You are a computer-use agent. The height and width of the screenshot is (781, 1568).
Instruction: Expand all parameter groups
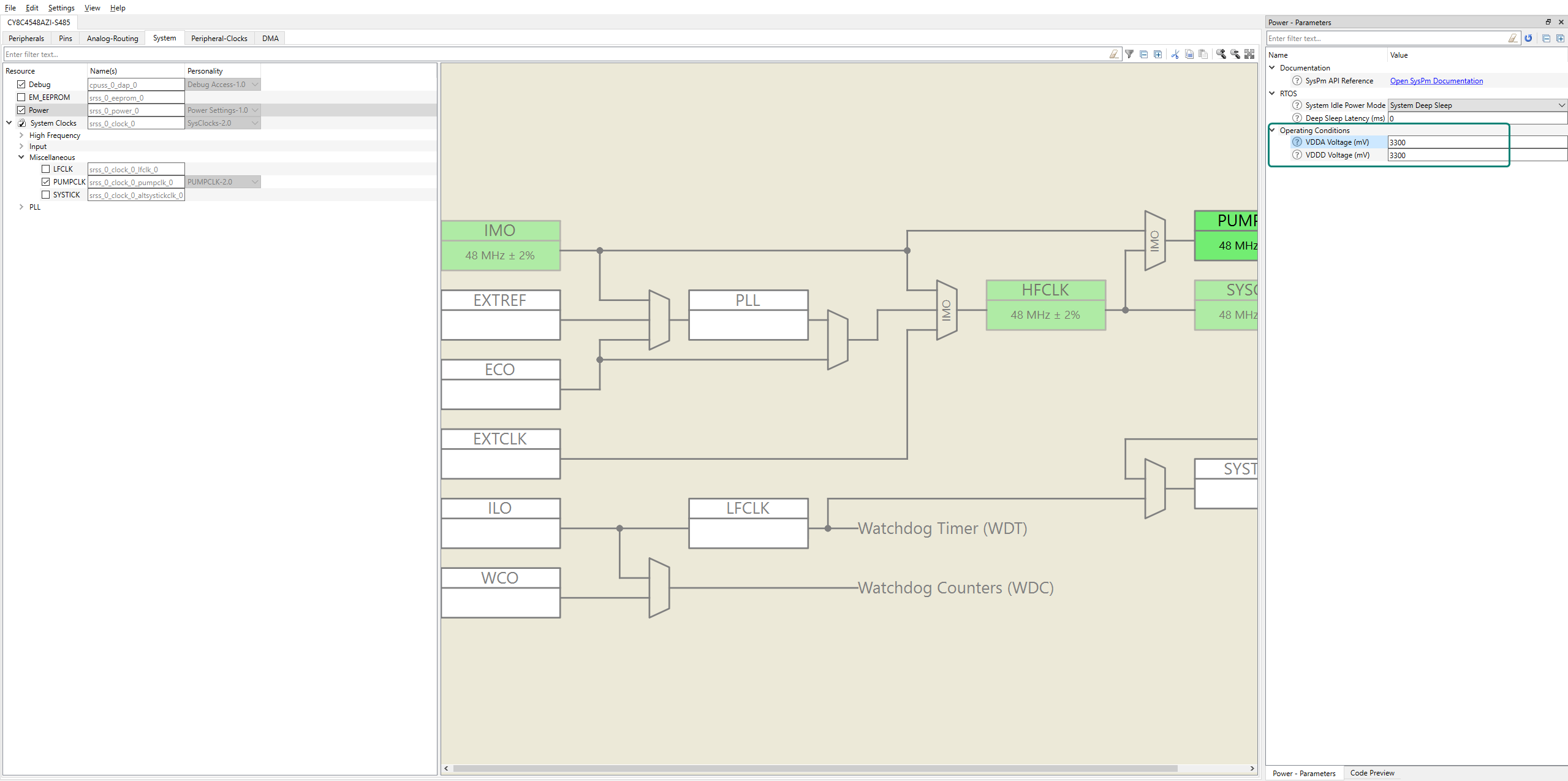click(x=1561, y=39)
